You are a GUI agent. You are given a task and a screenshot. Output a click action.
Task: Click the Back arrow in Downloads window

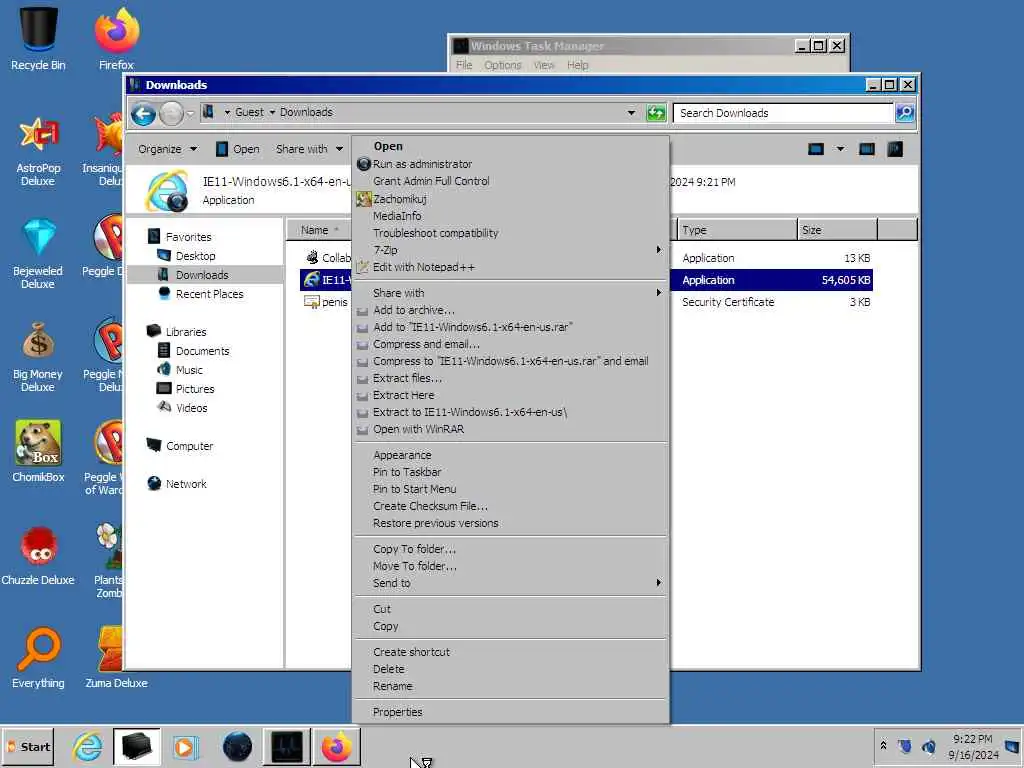pos(144,114)
